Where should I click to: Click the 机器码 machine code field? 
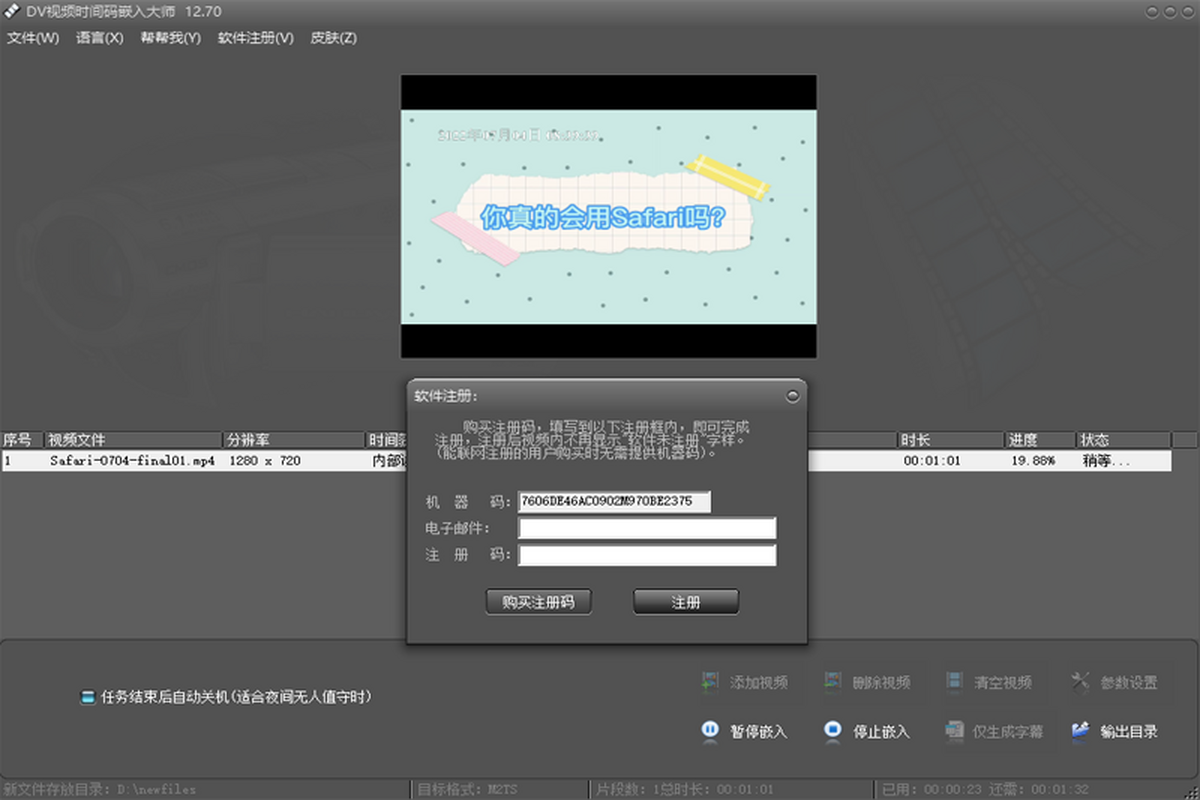[615, 501]
